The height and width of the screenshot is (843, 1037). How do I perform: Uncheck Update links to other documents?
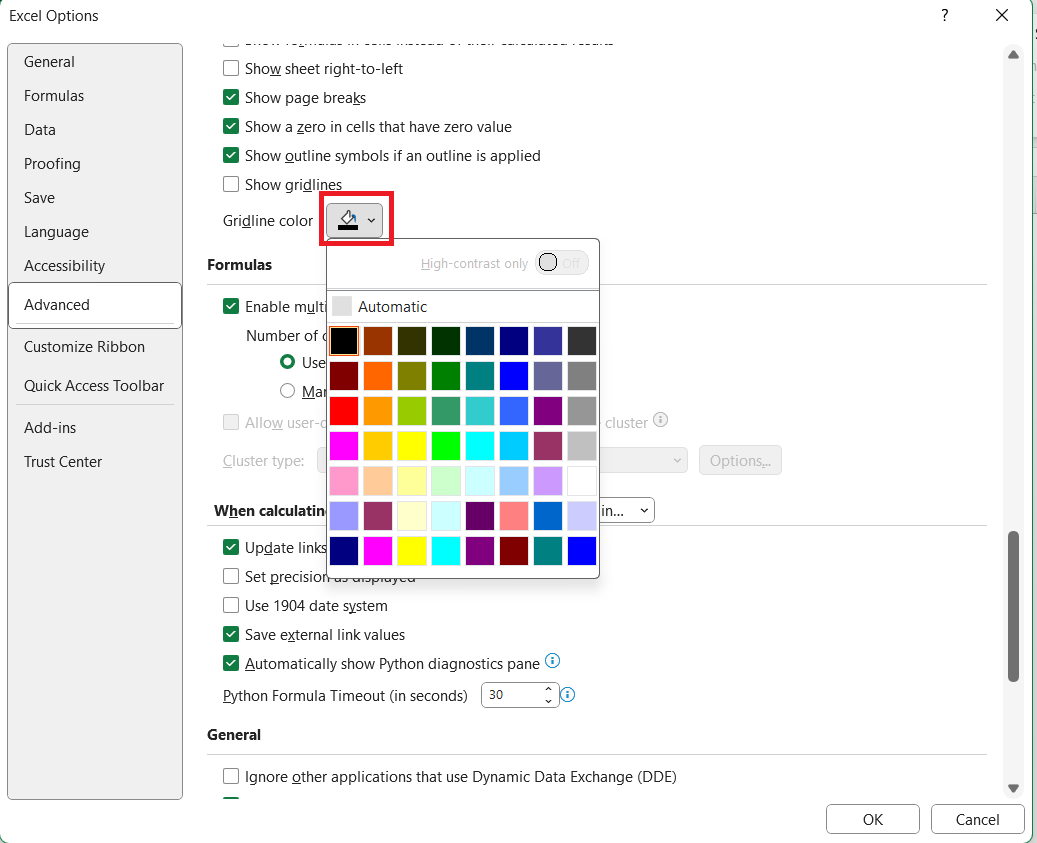(x=231, y=547)
